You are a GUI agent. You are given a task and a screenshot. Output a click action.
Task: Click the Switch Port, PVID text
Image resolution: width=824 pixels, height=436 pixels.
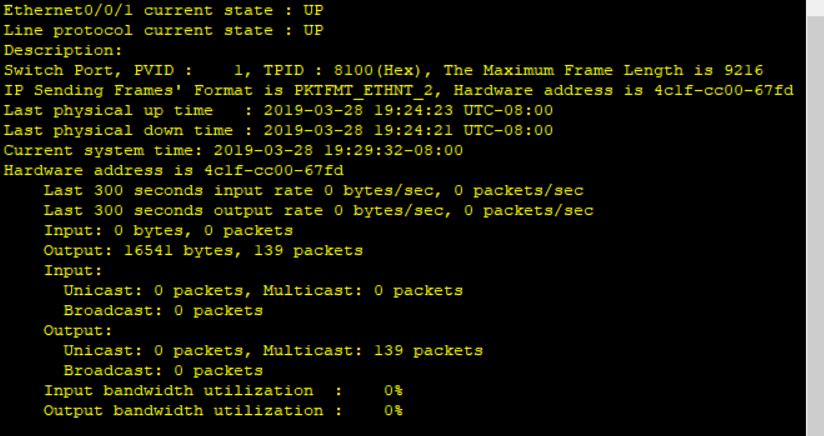(97, 71)
